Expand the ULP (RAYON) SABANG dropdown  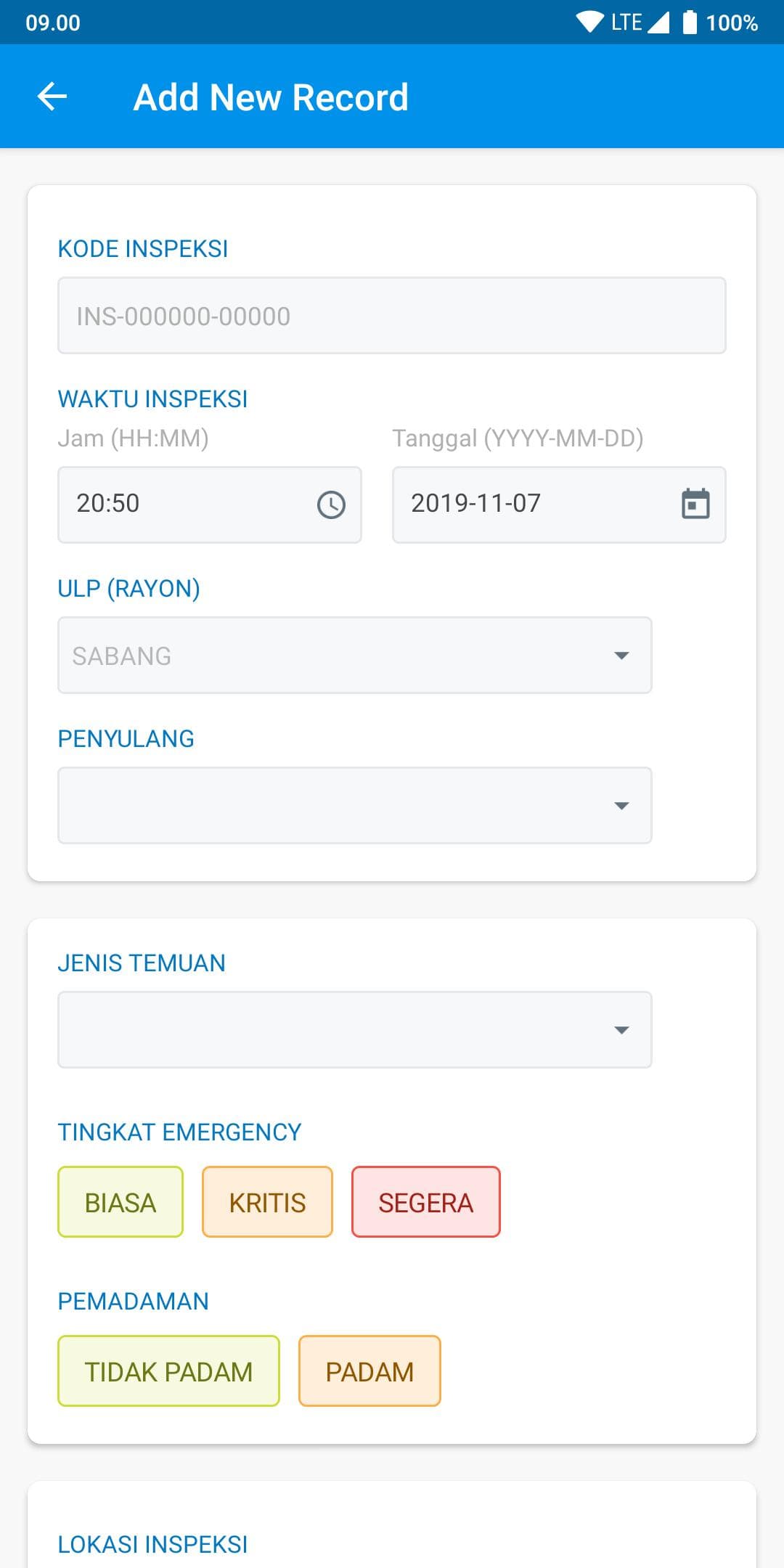coord(355,656)
